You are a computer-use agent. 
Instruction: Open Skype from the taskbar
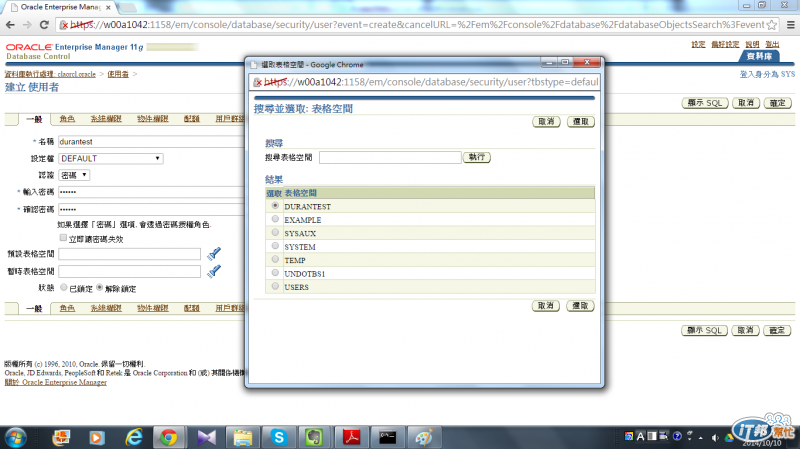[279, 437]
